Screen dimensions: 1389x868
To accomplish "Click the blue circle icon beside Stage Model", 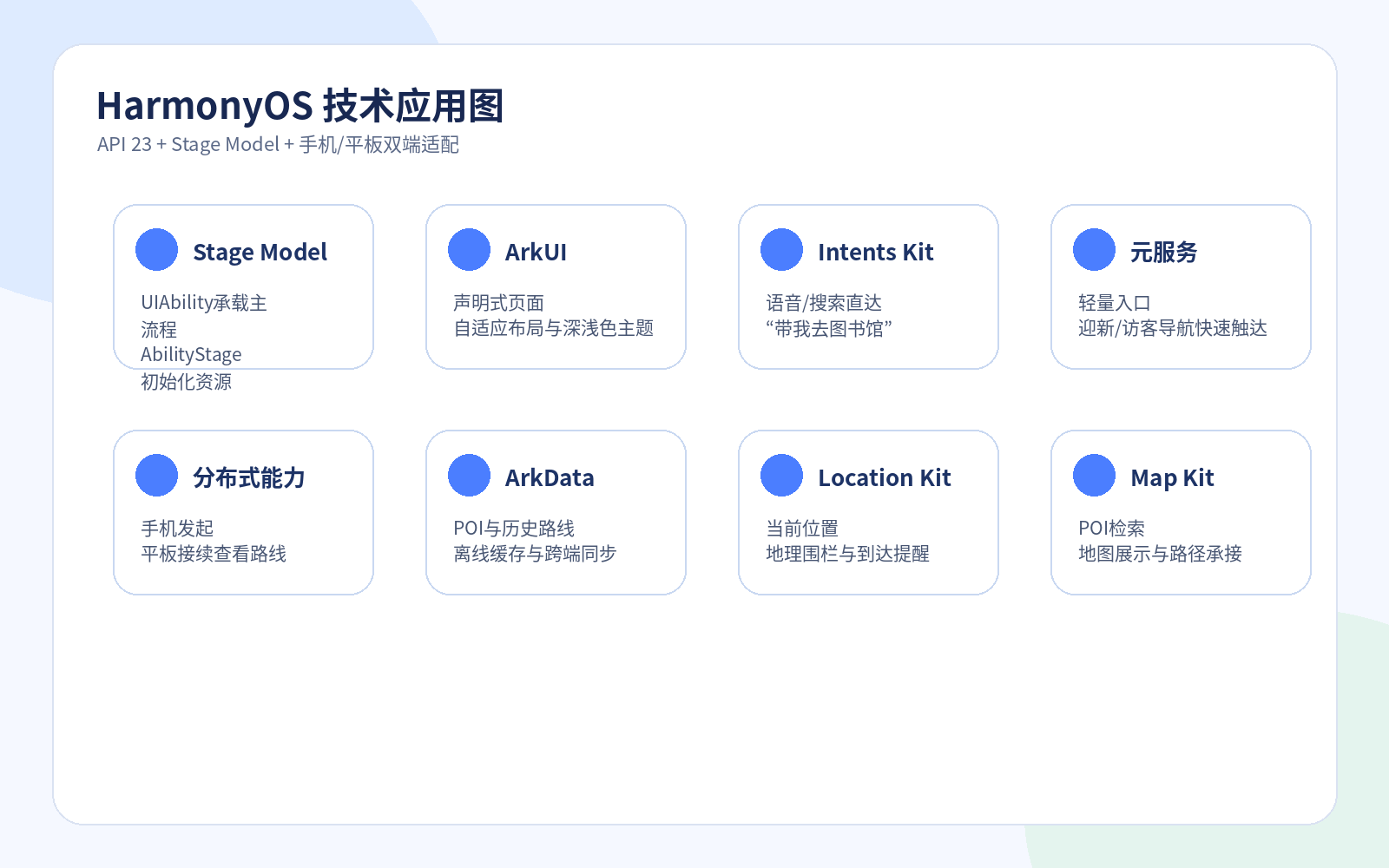I will tap(157, 250).
